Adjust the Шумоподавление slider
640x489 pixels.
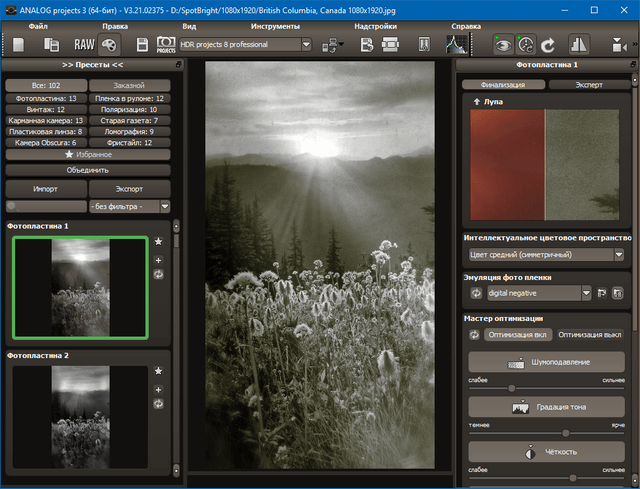click(512, 388)
